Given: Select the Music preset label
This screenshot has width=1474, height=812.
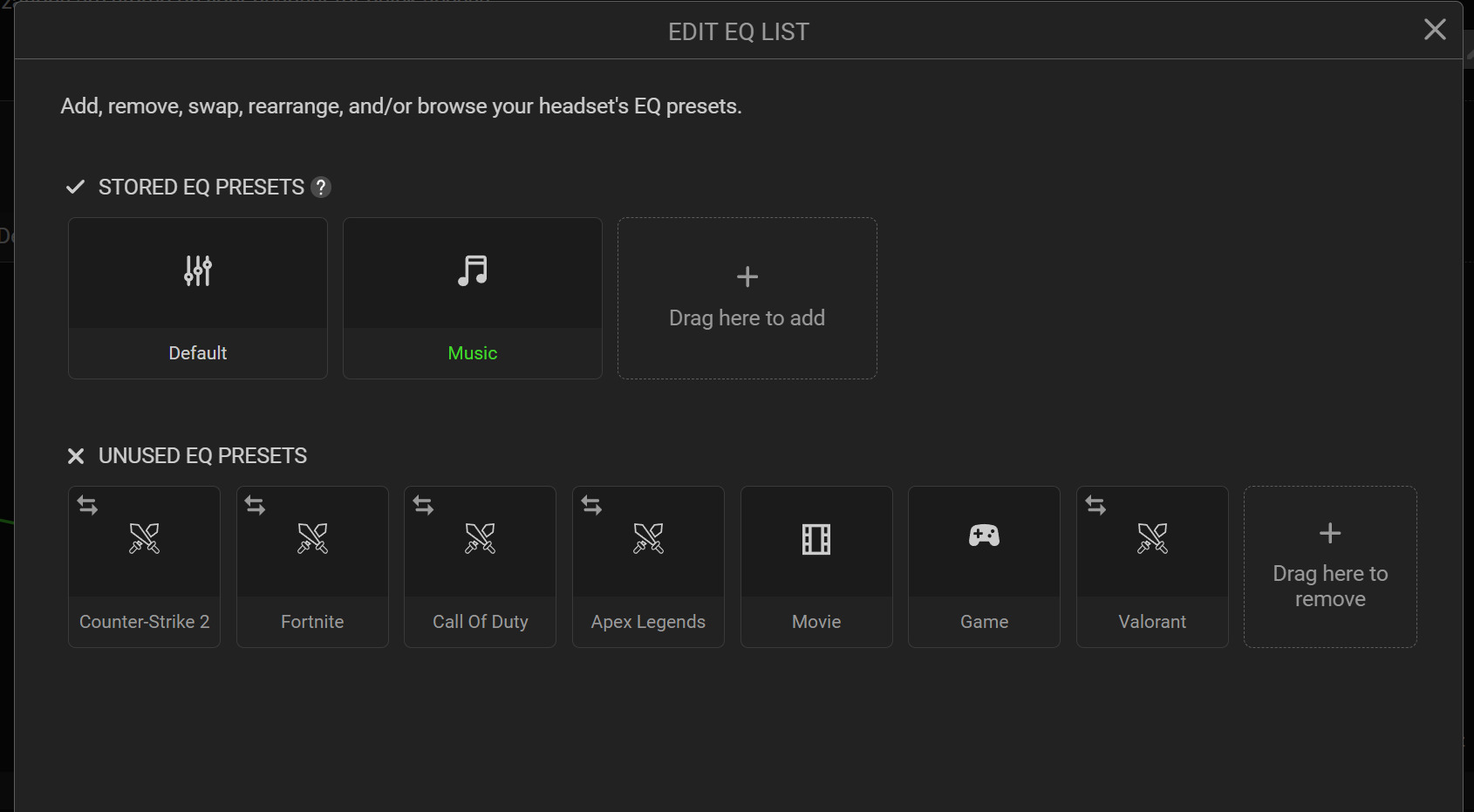Looking at the screenshot, I should pyautogui.click(x=473, y=353).
